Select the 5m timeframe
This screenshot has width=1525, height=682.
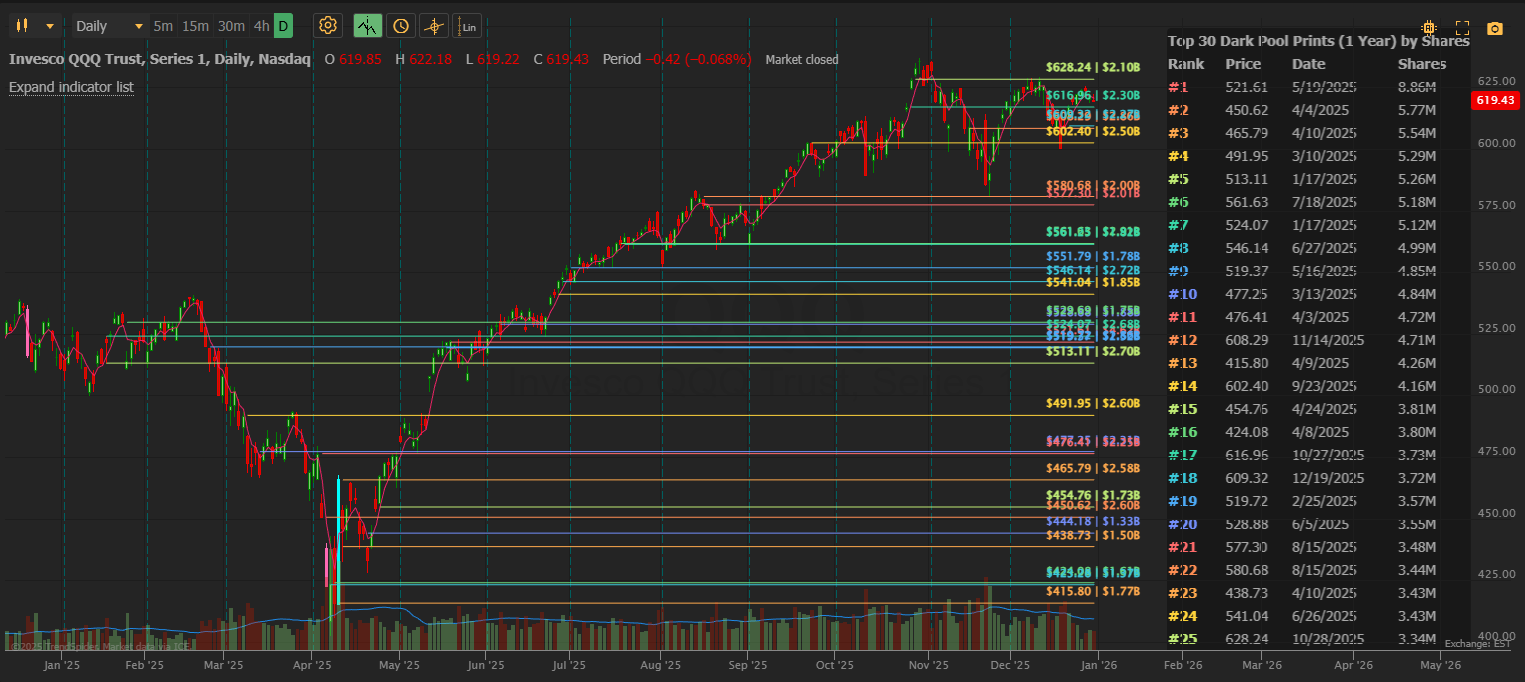tap(162, 25)
